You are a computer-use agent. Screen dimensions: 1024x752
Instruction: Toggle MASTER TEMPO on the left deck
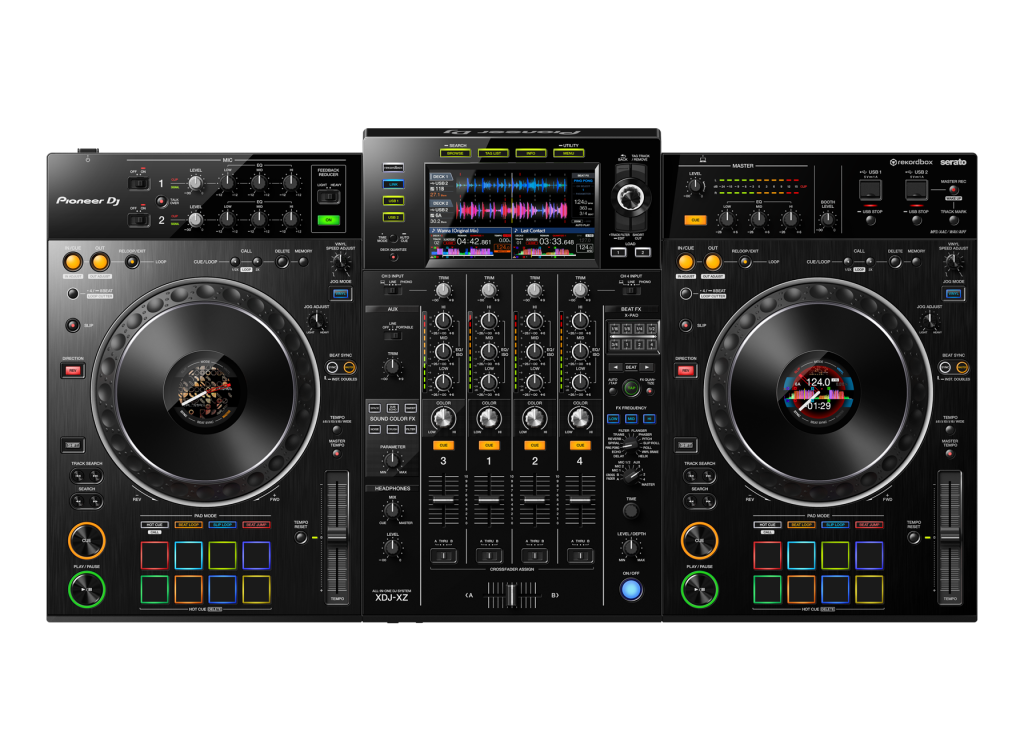tap(337, 453)
